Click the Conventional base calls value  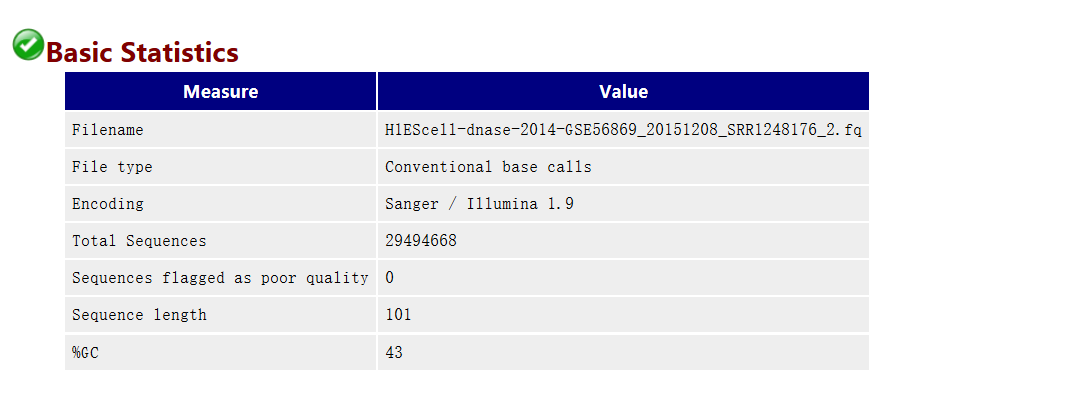point(488,167)
